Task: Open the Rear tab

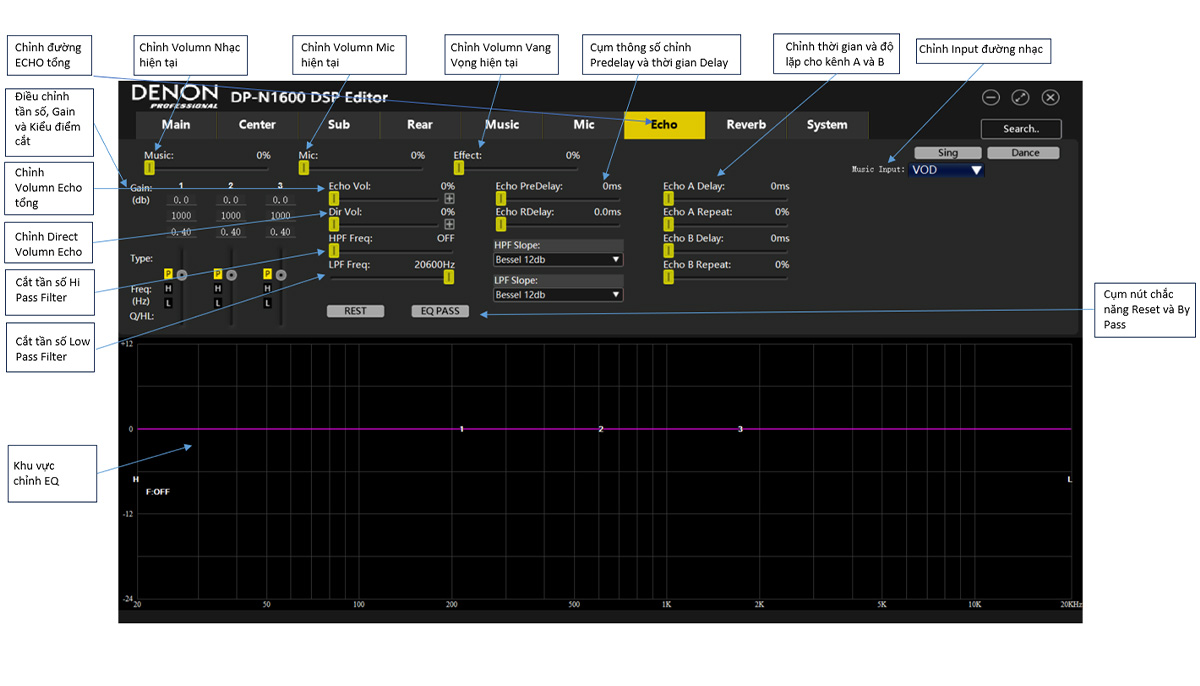Action: 420,125
